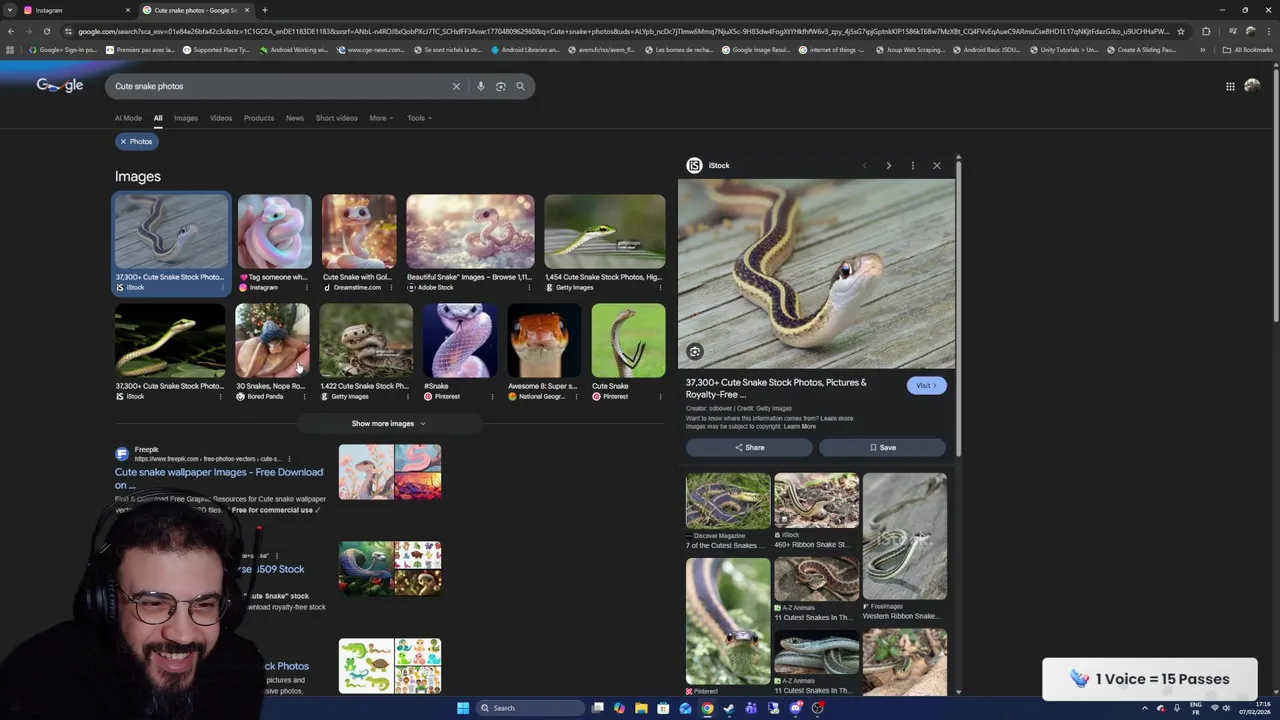Open the Adobe Stock Beautiful Snake thumbnail

pyautogui.click(x=470, y=232)
